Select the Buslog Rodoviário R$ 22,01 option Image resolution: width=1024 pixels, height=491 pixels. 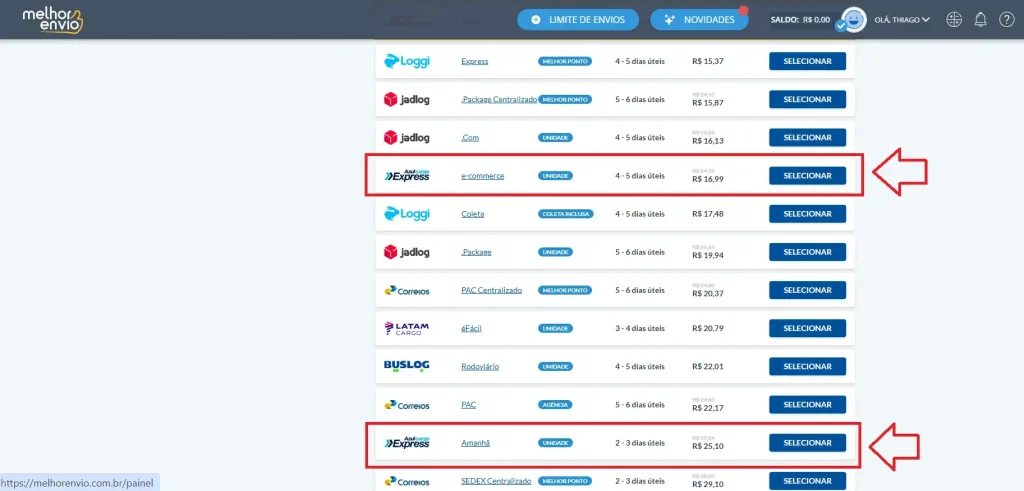(x=807, y=366)
